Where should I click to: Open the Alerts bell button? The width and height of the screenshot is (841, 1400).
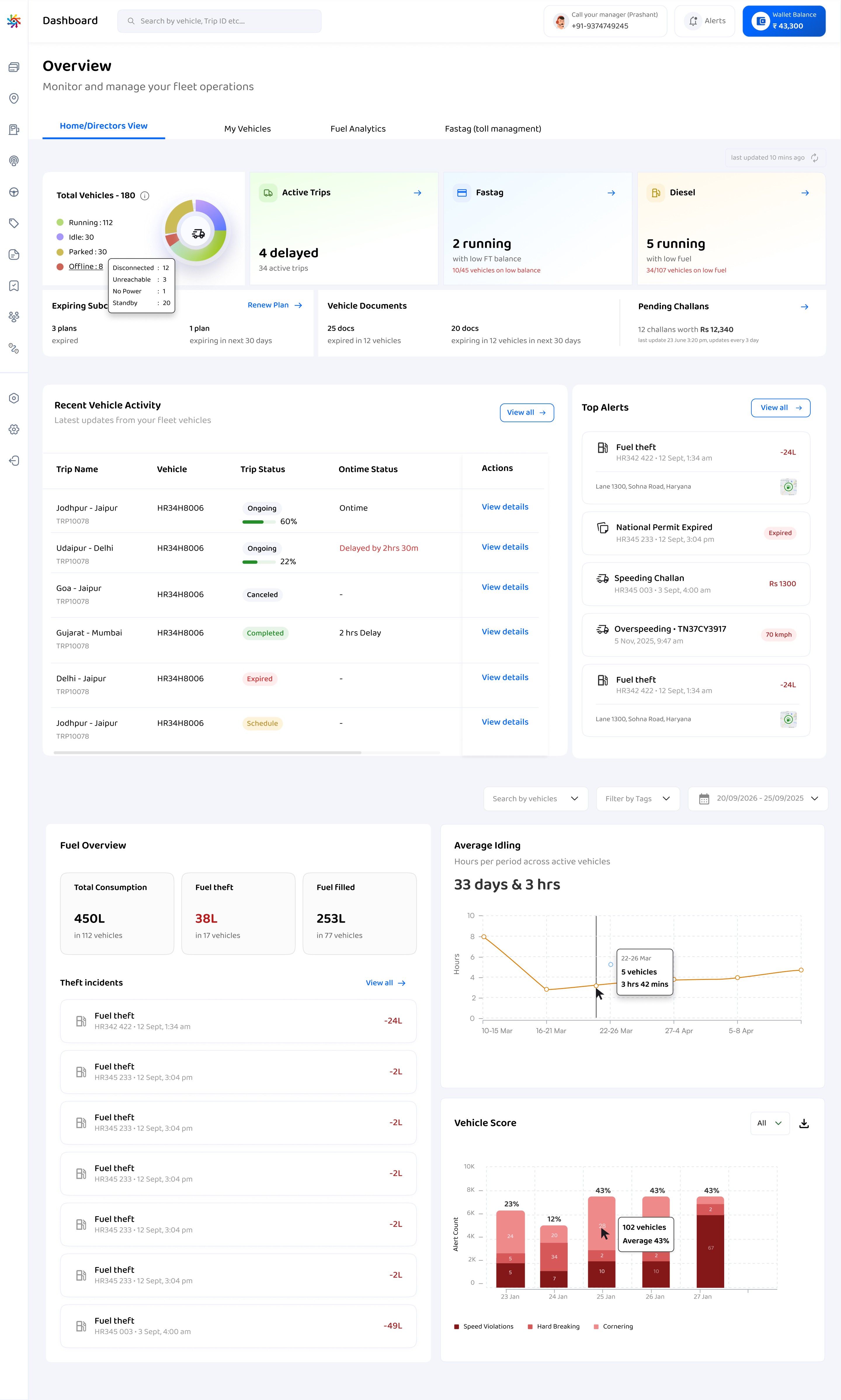pos(704,21)
